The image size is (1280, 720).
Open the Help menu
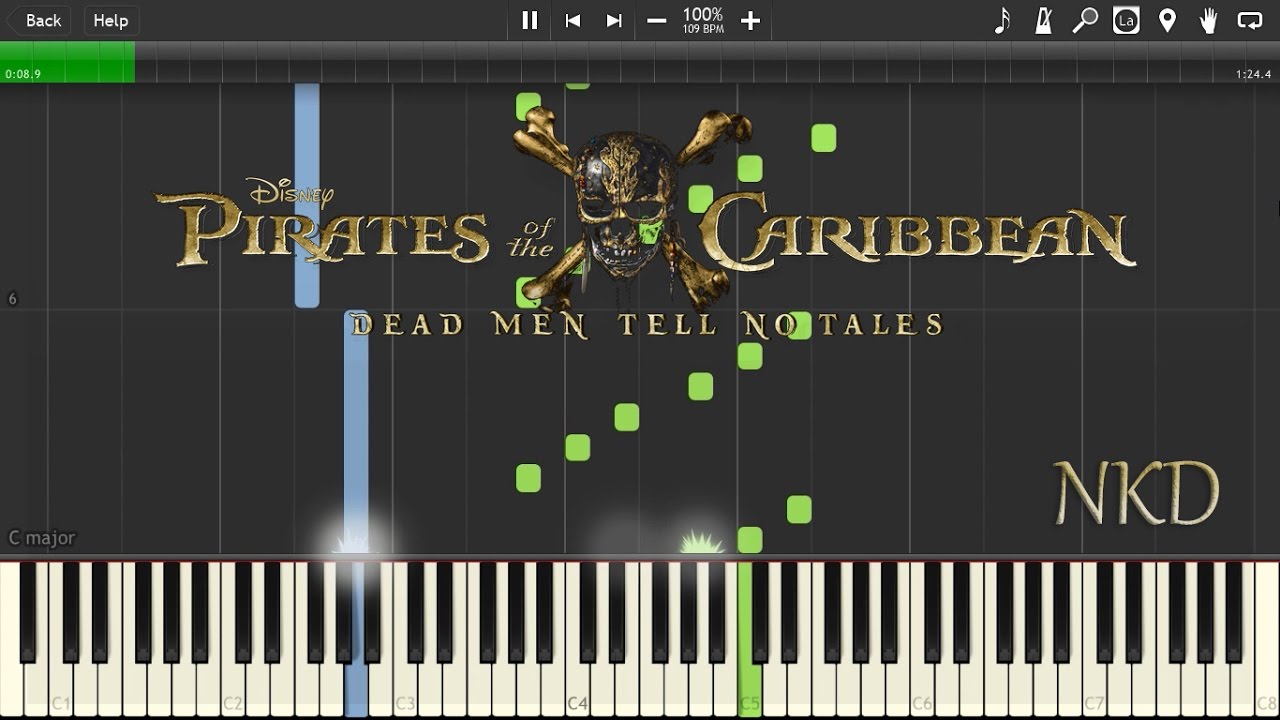pos(111,20)
